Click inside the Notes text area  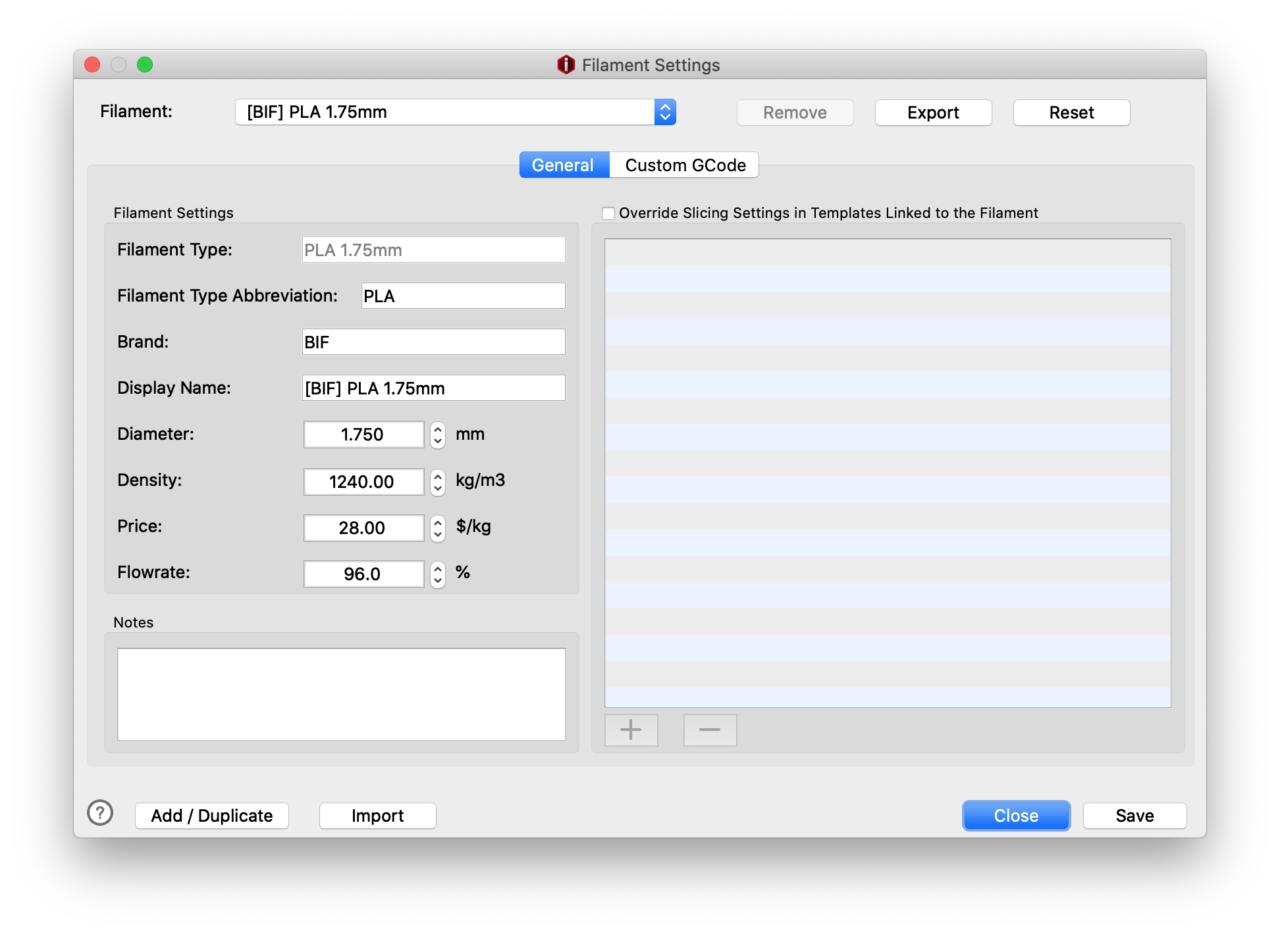pos(341,694)
